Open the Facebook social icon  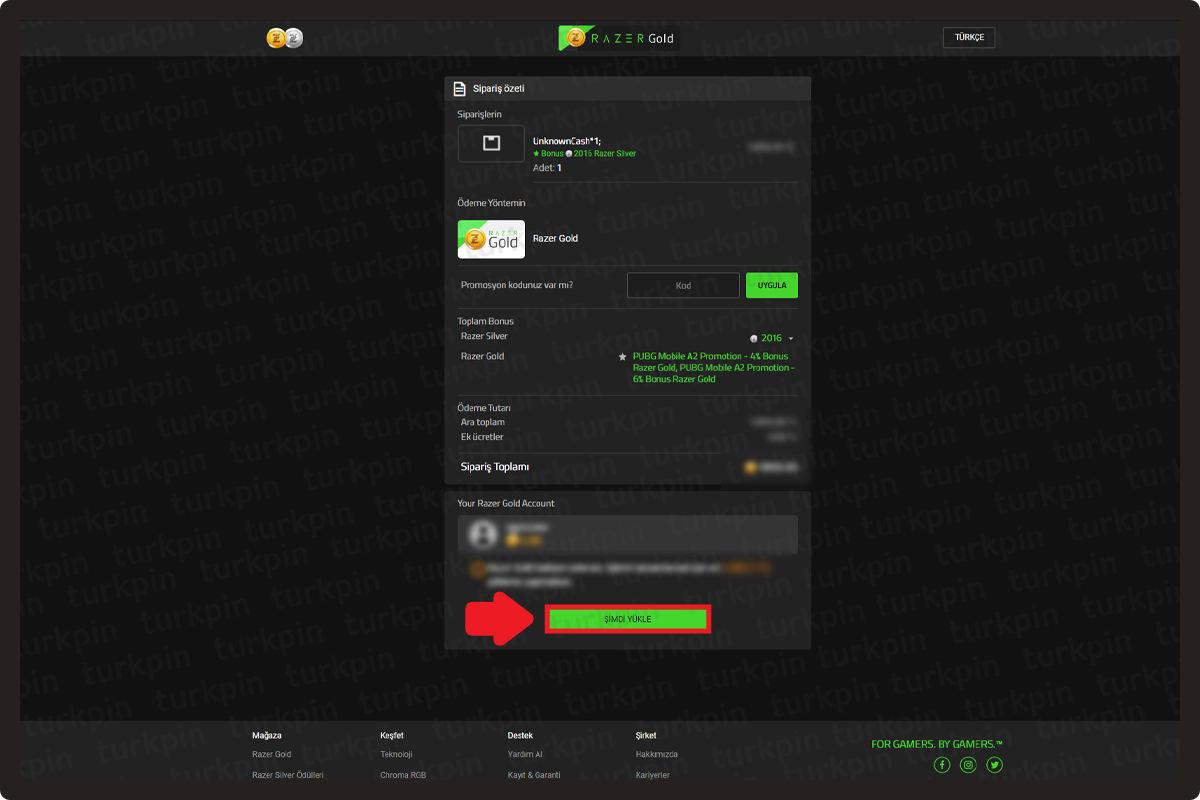point(941,765)
